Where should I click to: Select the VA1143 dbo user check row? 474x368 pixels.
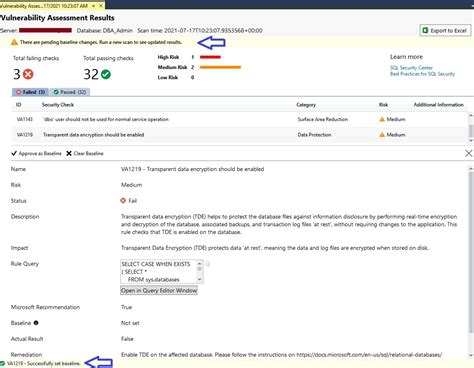(240, 119)
